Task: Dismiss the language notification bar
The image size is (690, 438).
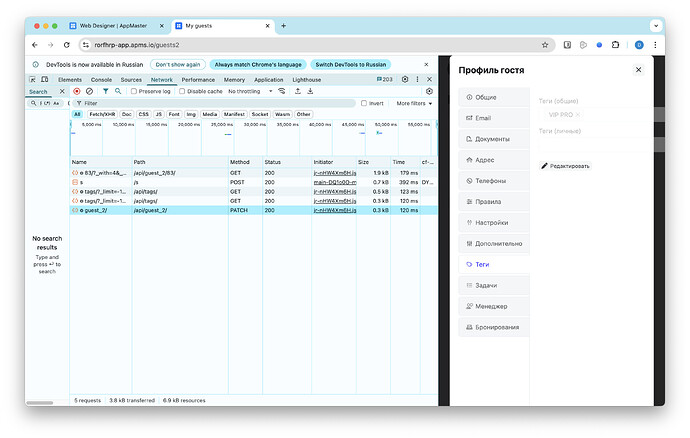Action: pyautogui.click(x=426, y=65)
